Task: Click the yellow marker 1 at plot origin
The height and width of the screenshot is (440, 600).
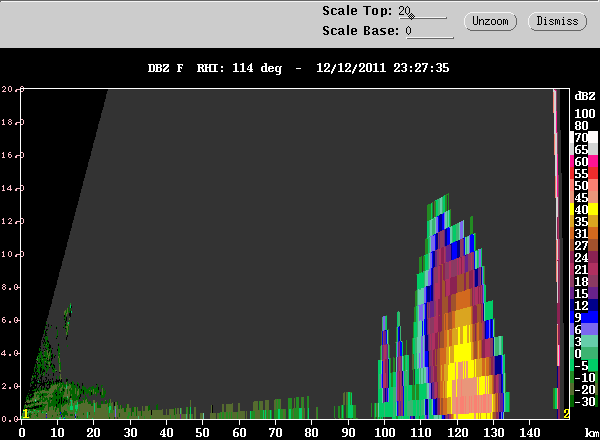Action: 25,414
